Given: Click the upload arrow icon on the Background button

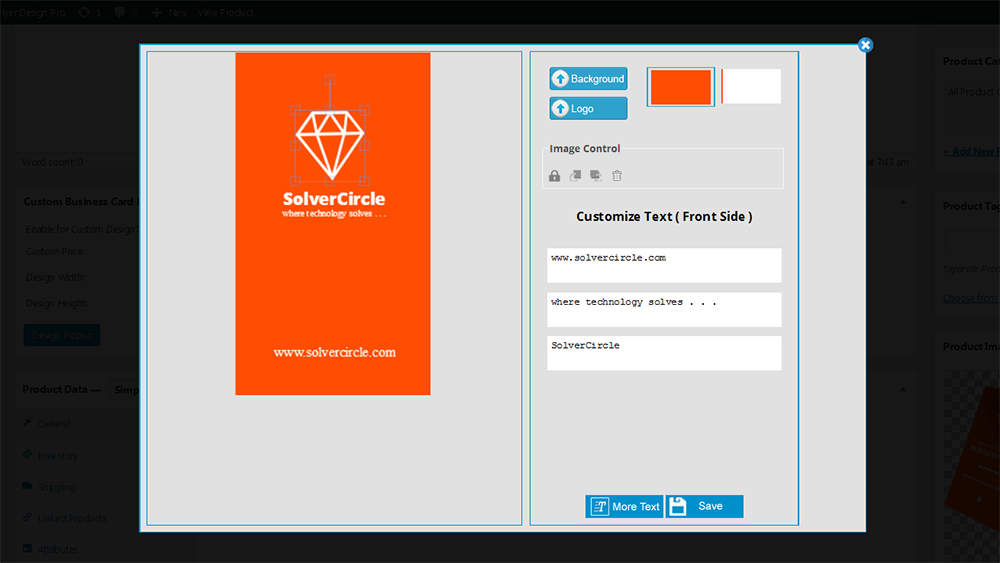Looking at the screenshot, I should 560,78.
